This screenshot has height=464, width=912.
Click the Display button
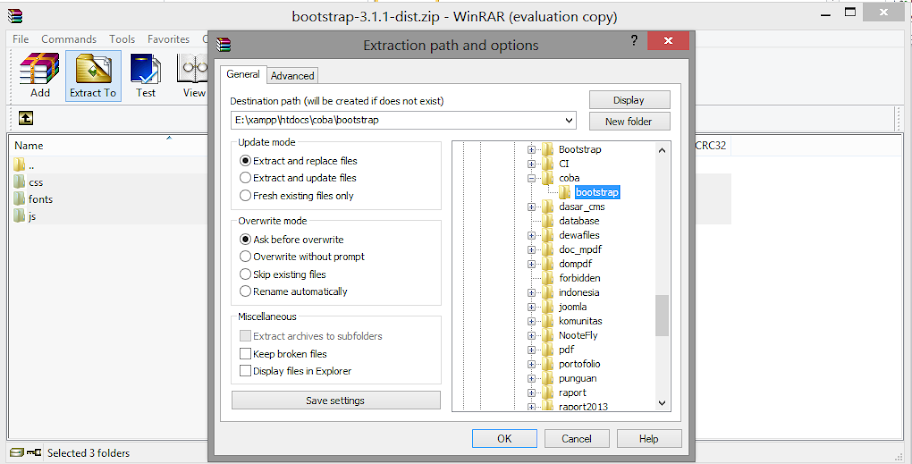pos(629,100)
